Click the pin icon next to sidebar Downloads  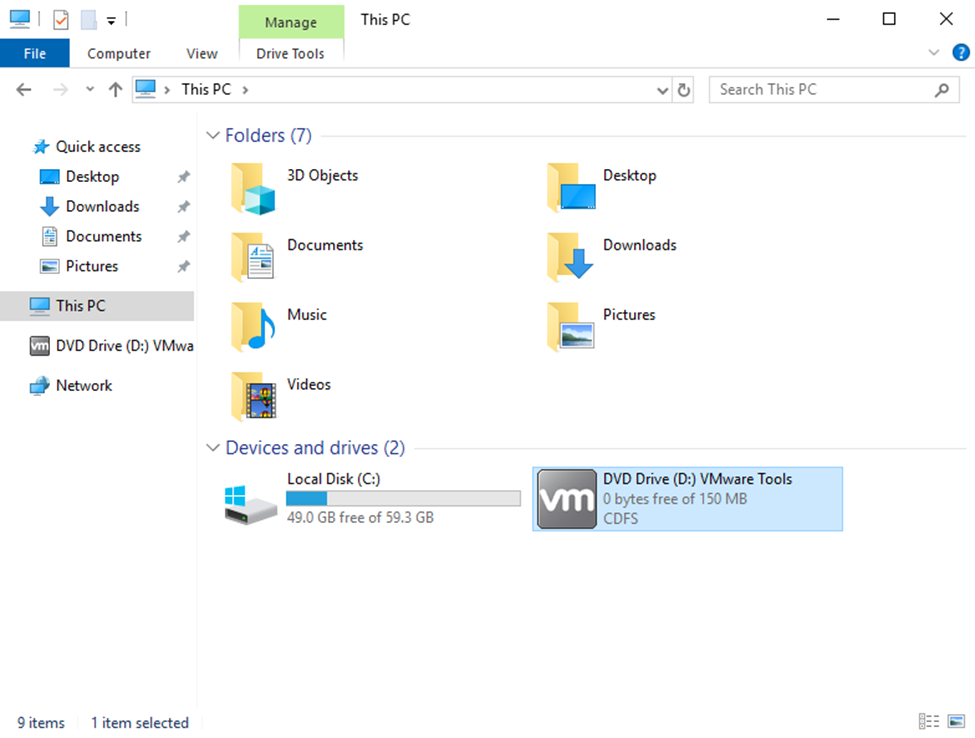[x=183, y=206]
